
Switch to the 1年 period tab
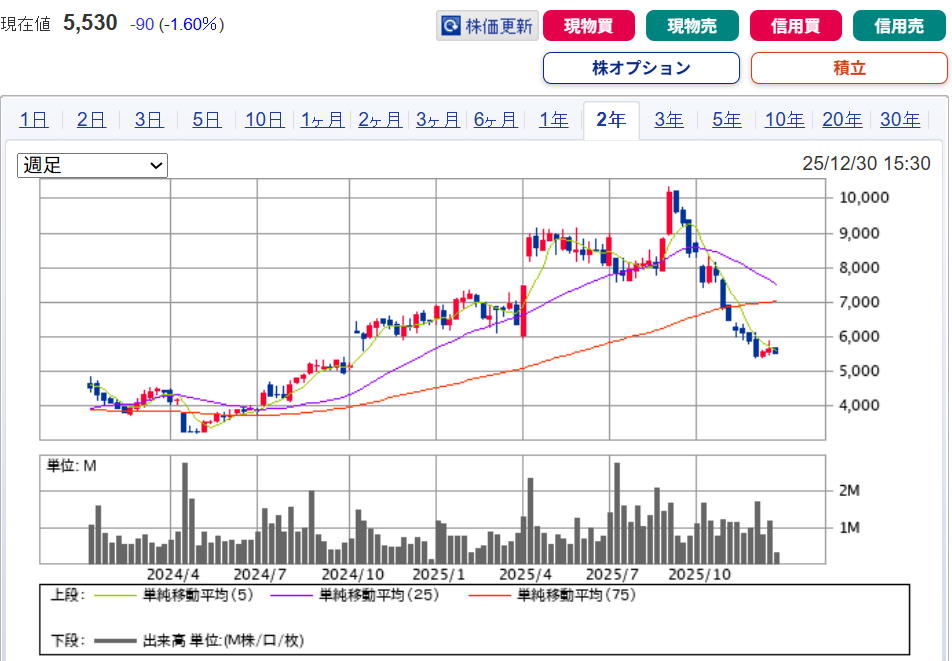point(554,120)
